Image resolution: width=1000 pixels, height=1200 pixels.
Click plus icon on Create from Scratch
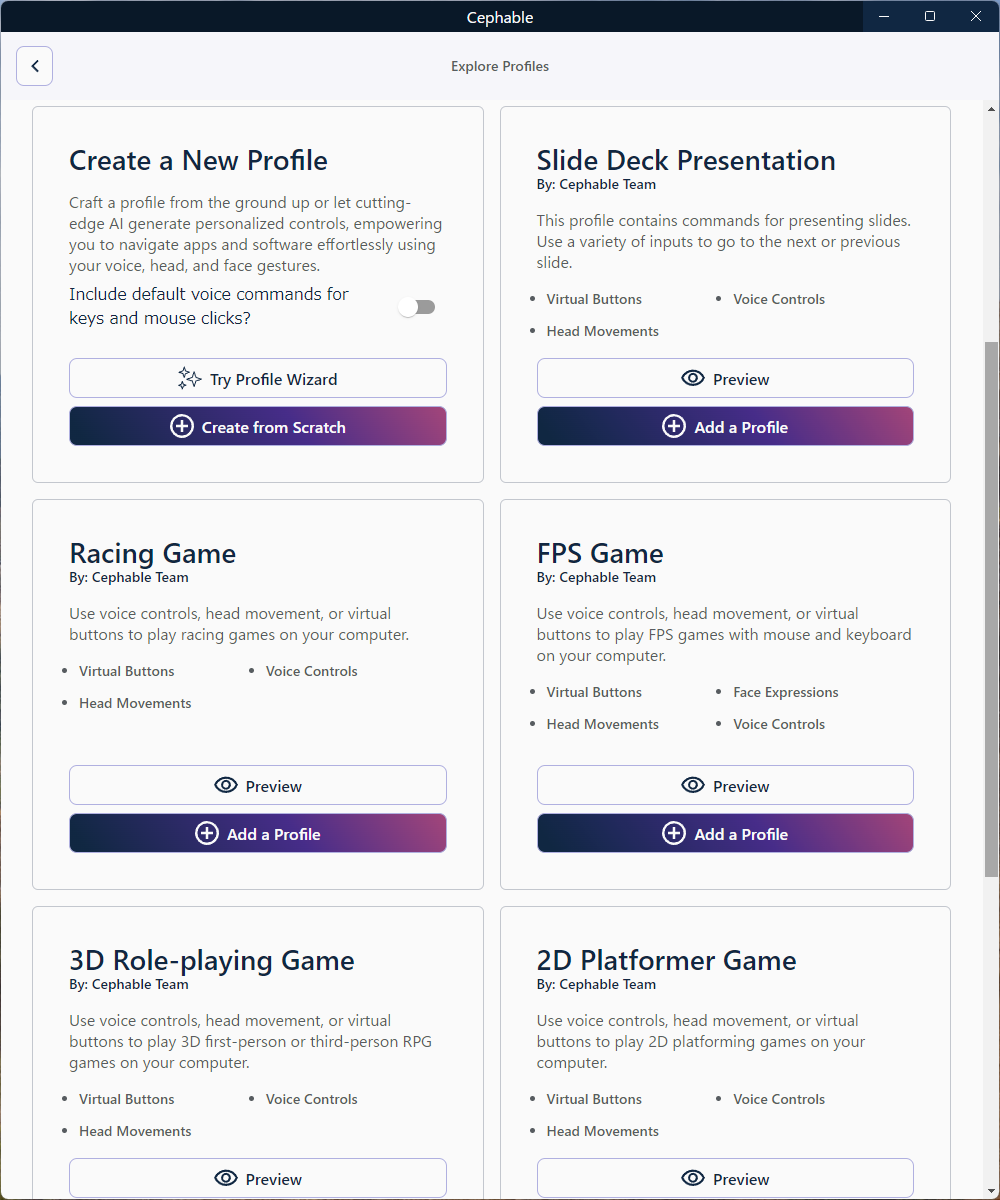point(182,427)
